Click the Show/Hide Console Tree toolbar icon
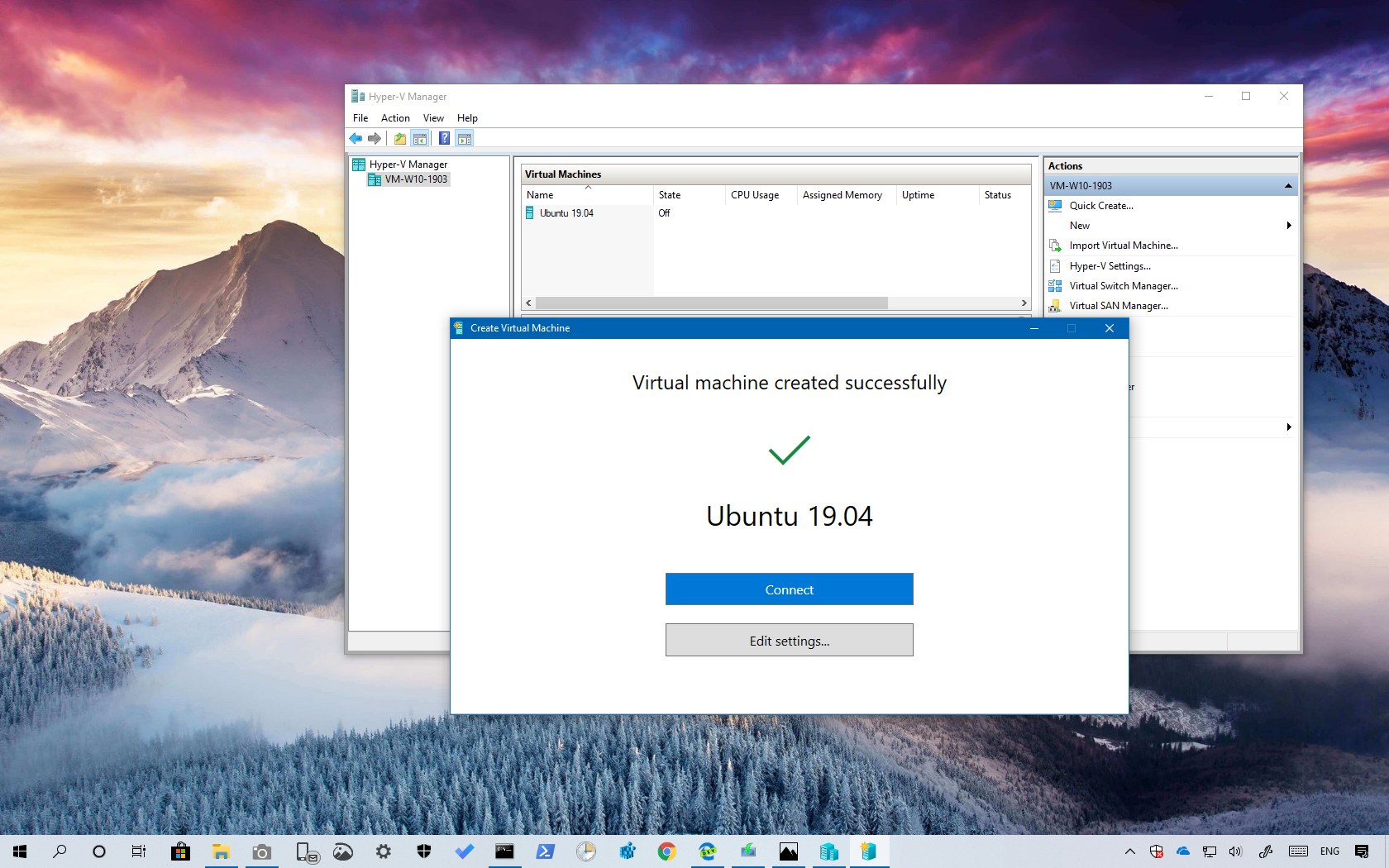 [x=419, y=138]
